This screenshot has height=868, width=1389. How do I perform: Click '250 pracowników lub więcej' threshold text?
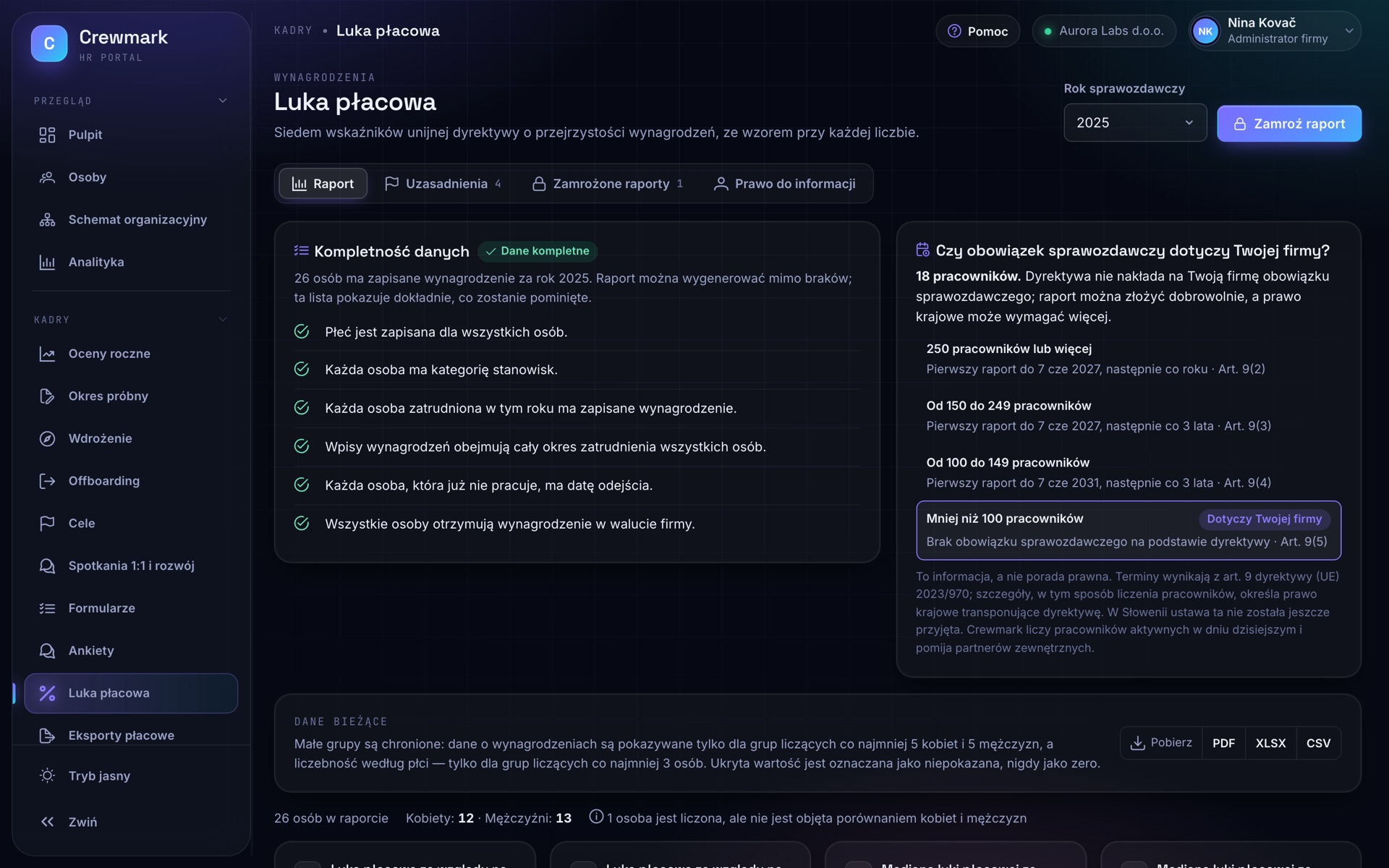(x=1008, y=349)
